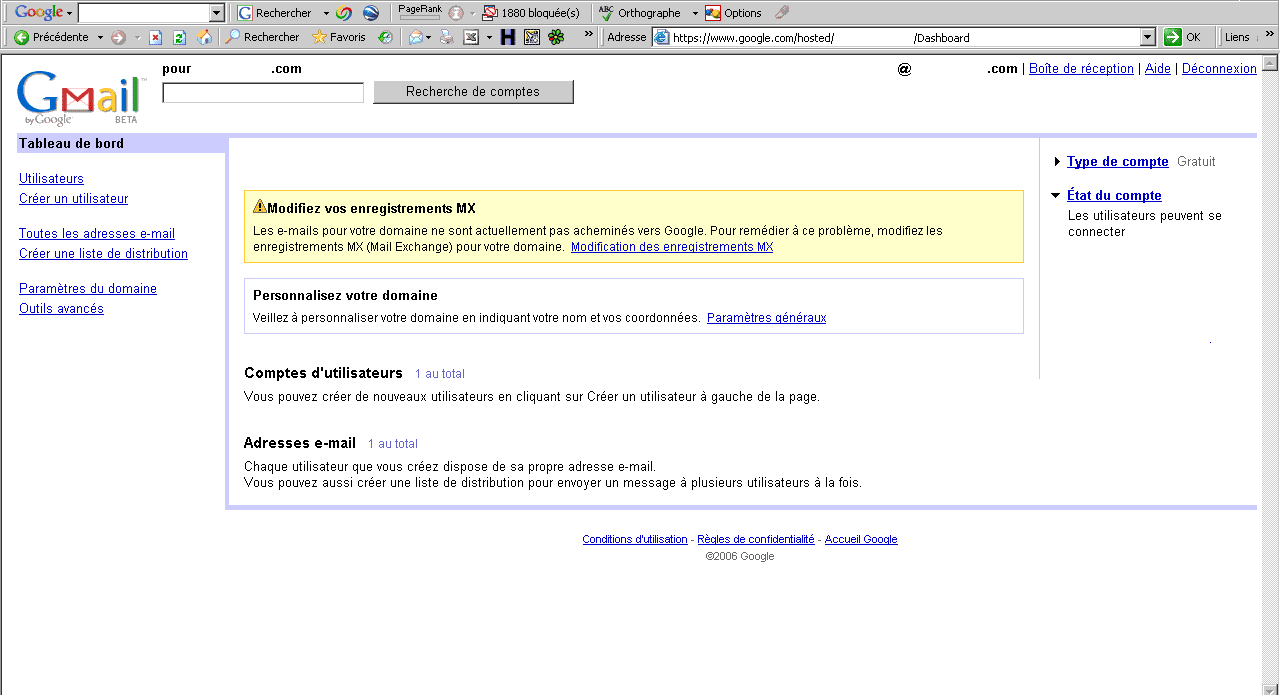Image resolution: width=1280 pixels, height=695 pixels.
Task: Click the multicolor swirl icon in Google toolbar
Action: coord(344,13)
